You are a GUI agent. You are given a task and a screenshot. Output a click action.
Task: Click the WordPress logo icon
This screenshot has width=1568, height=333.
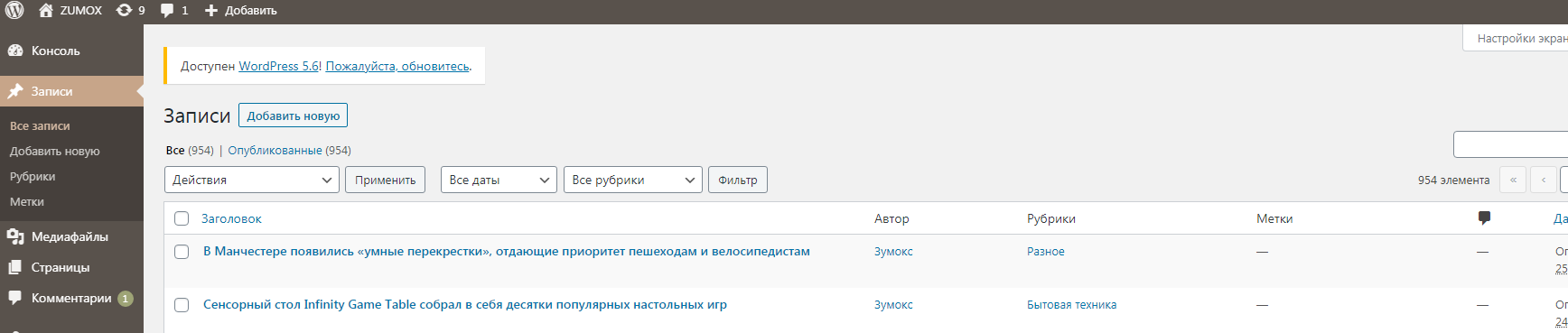click(14, 10)
